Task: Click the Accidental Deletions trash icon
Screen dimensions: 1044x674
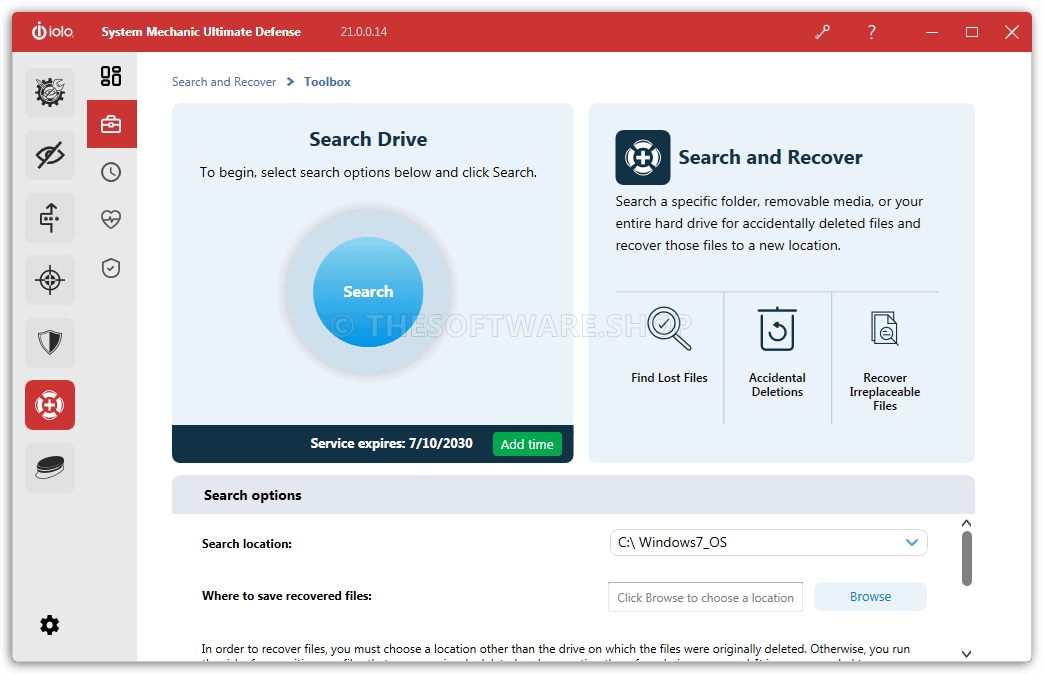Action: (777, 329)
